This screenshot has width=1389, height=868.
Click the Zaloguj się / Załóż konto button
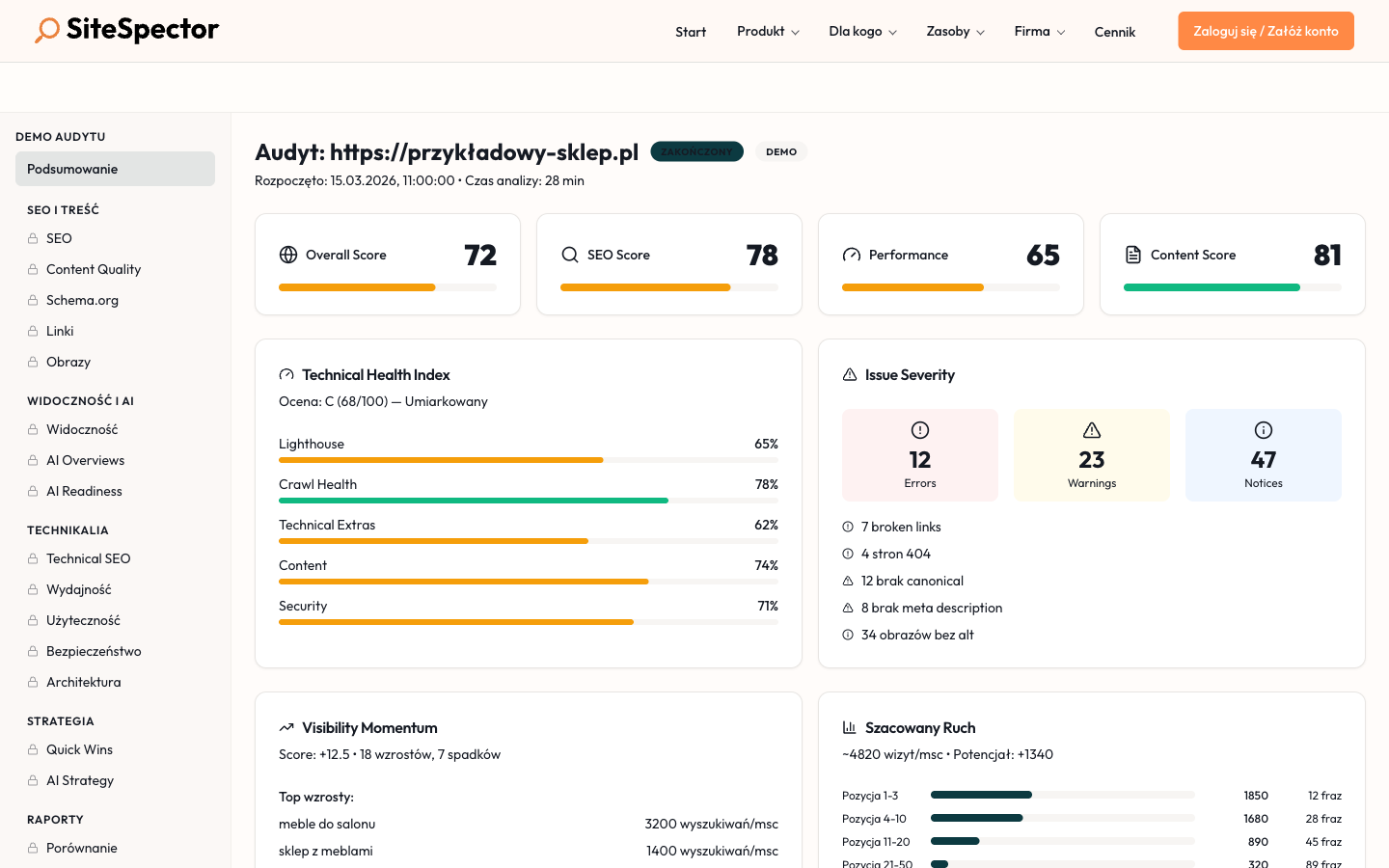(x=1266, y=30)
